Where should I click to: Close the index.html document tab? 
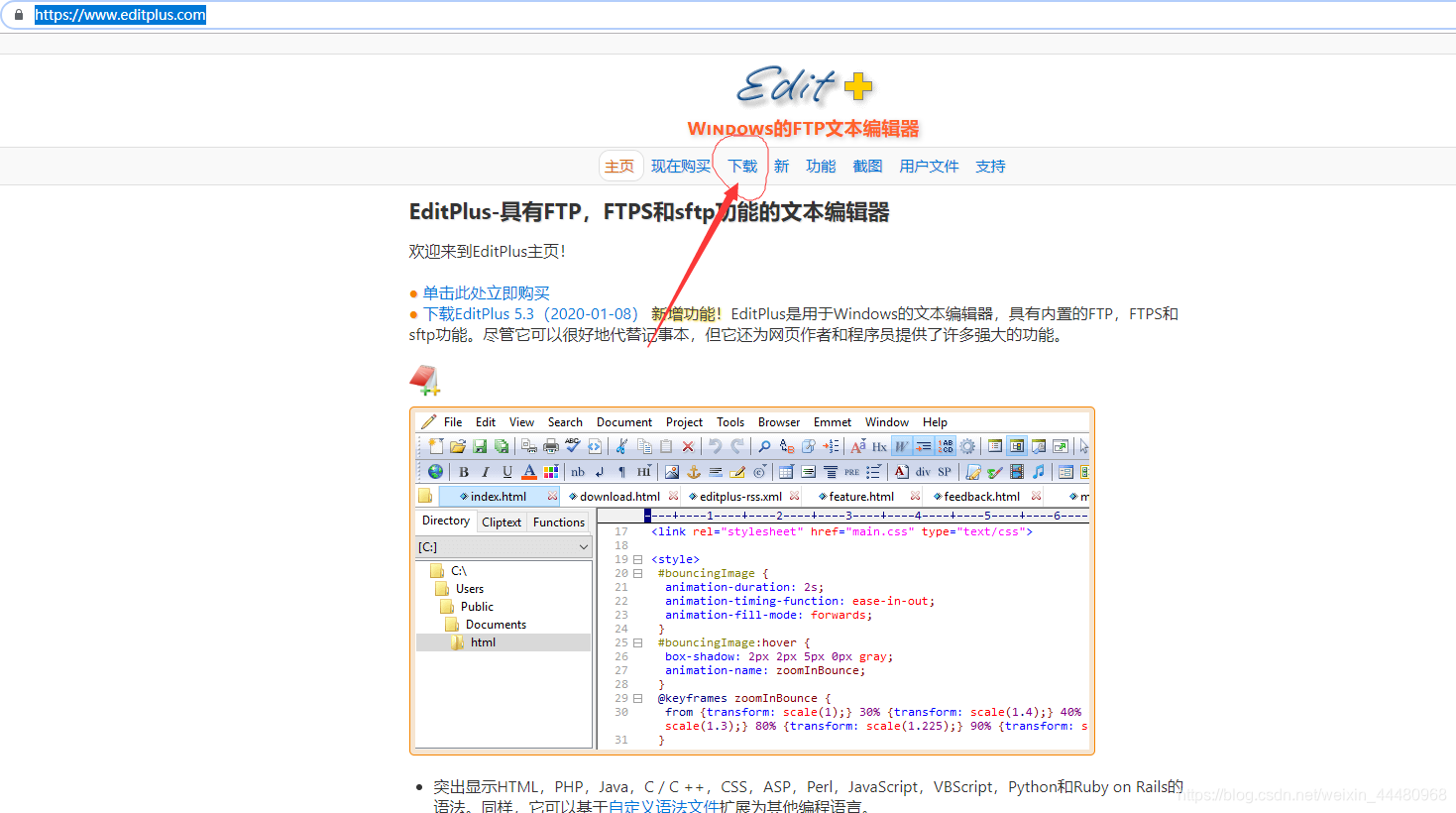pos(552,496)
